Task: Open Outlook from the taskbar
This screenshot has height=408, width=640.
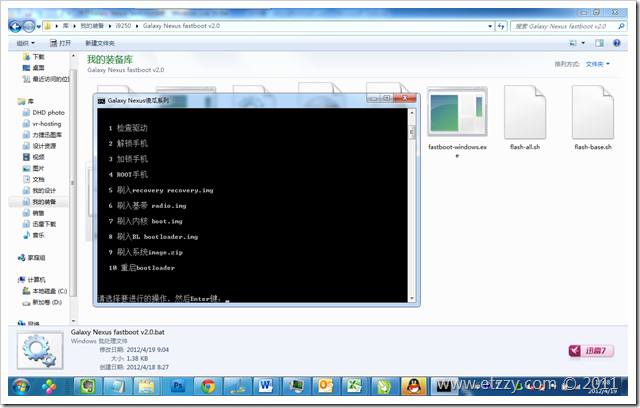Action: (325, 386)
